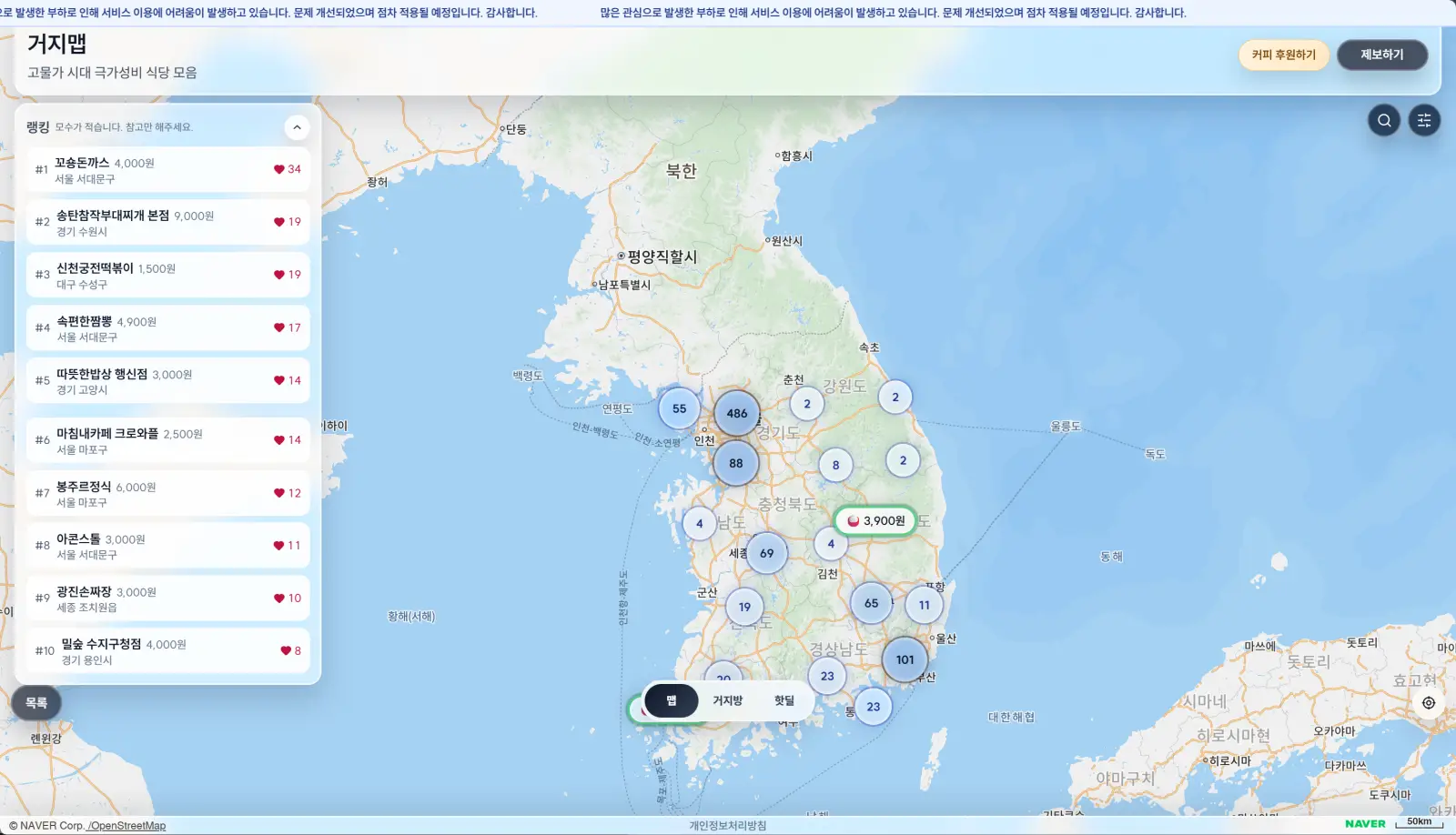The width and height of the screenshot is (1456, 835).
Task: Open the map filter options
Action: [x=1423, y=119]
